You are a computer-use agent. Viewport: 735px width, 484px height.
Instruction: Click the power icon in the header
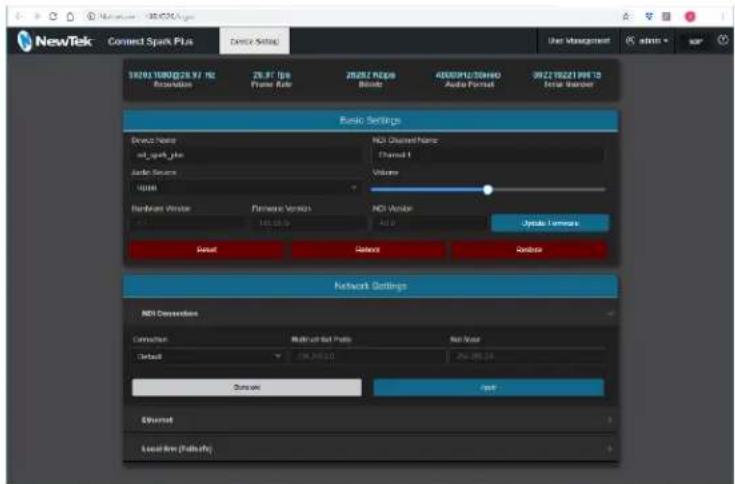tap(723, 40)
